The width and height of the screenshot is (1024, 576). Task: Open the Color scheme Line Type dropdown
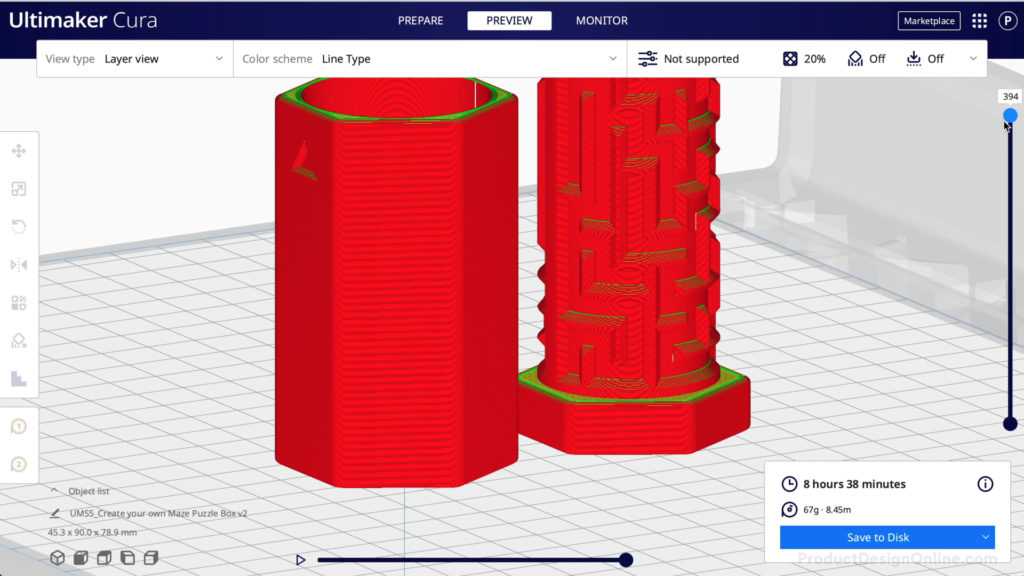(430, 59)
